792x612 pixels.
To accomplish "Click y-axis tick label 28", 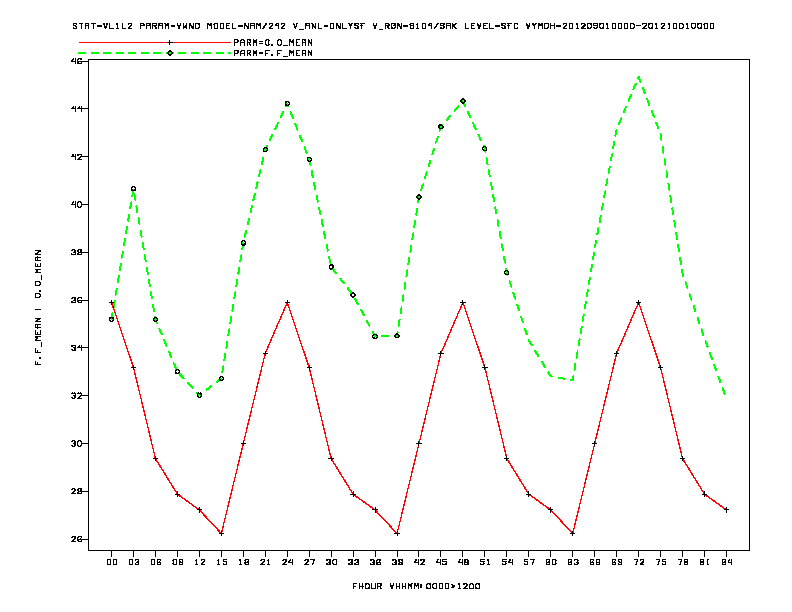I will pyautogui.click(x=77, y=491).
